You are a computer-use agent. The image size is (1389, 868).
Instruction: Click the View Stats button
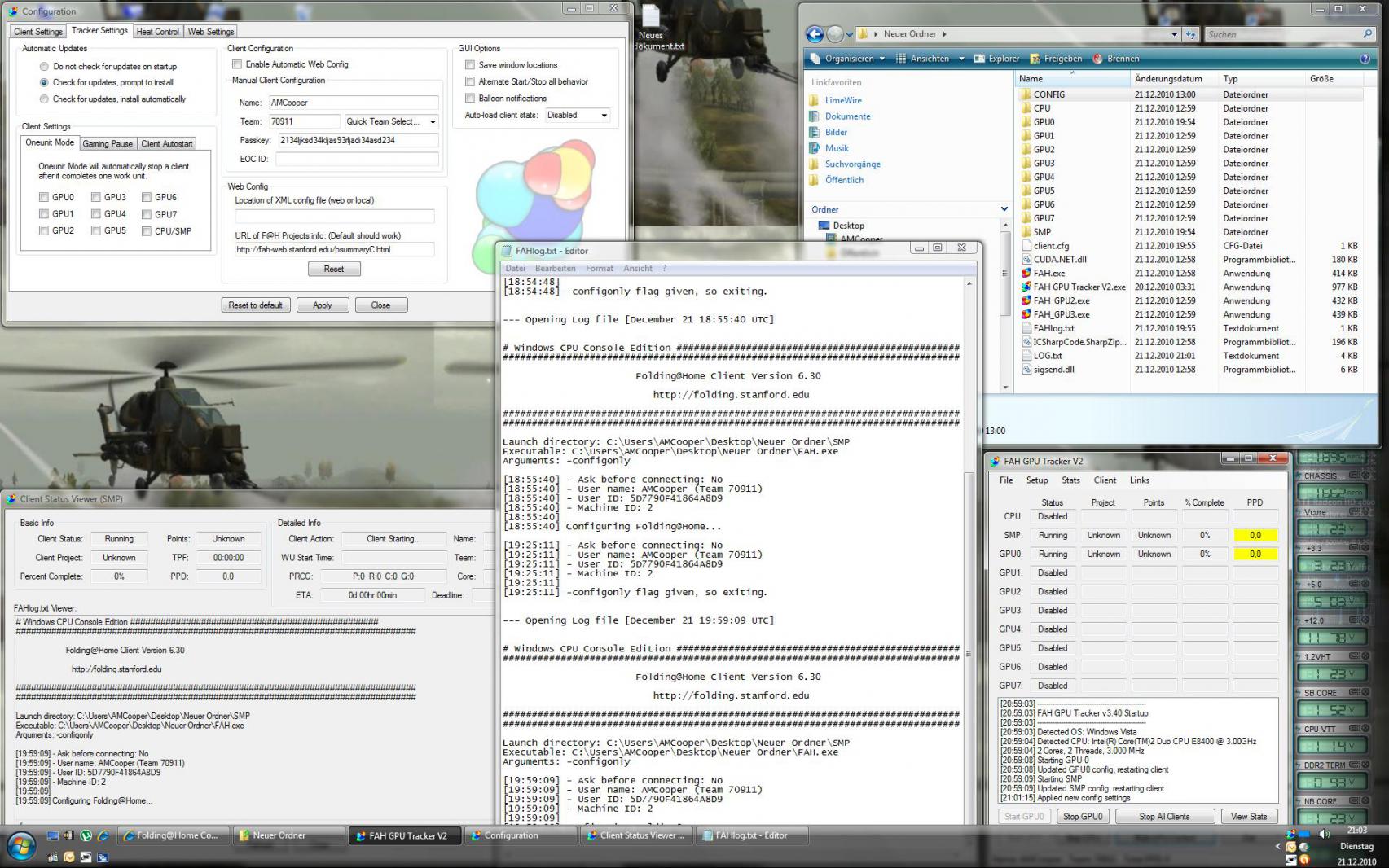click(x=1249, y=817)
